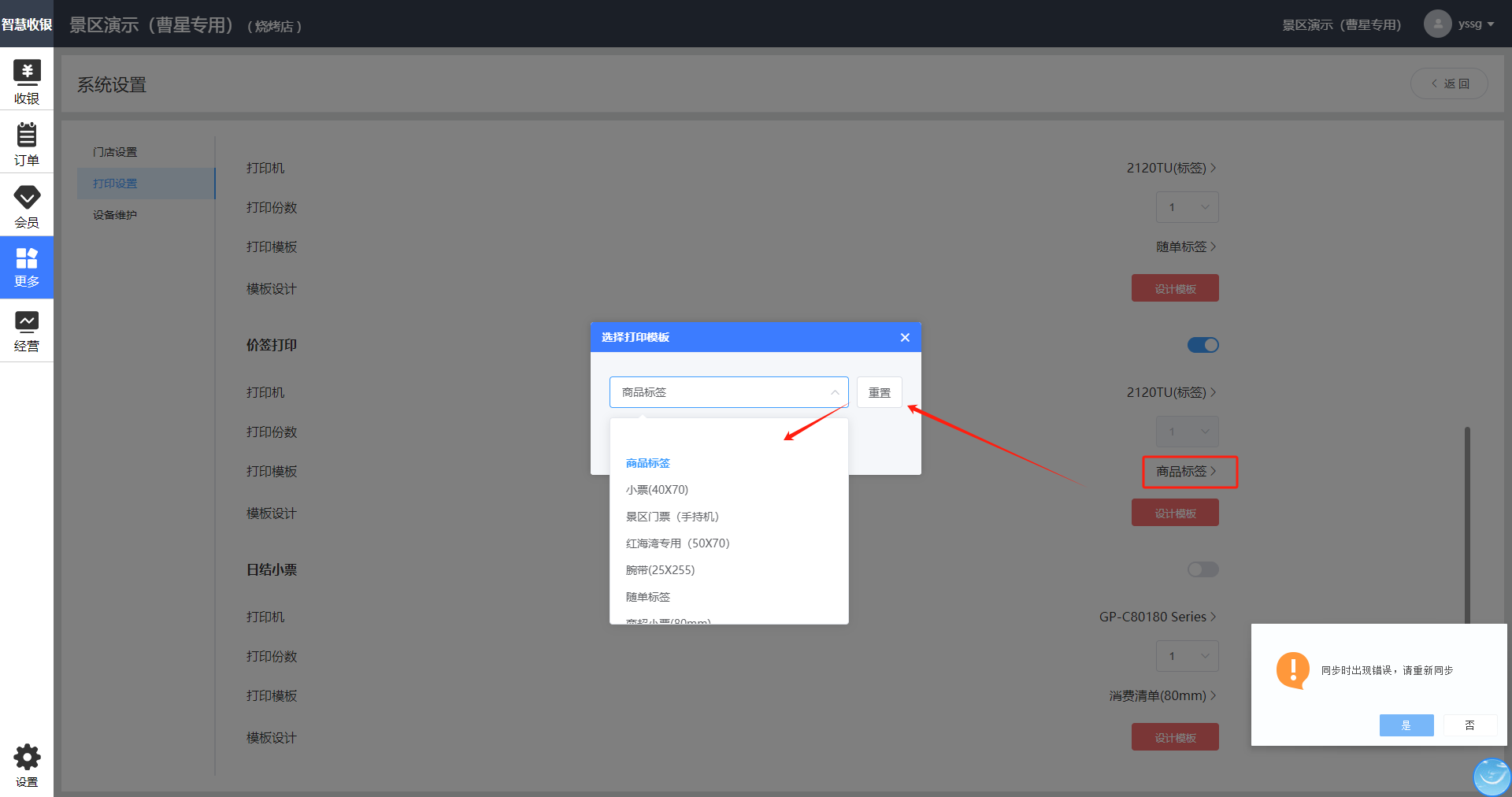Click the yssg user avatar icon
The width and height of the screenshot is (1512, 797).
click(x=1437, y=24)
